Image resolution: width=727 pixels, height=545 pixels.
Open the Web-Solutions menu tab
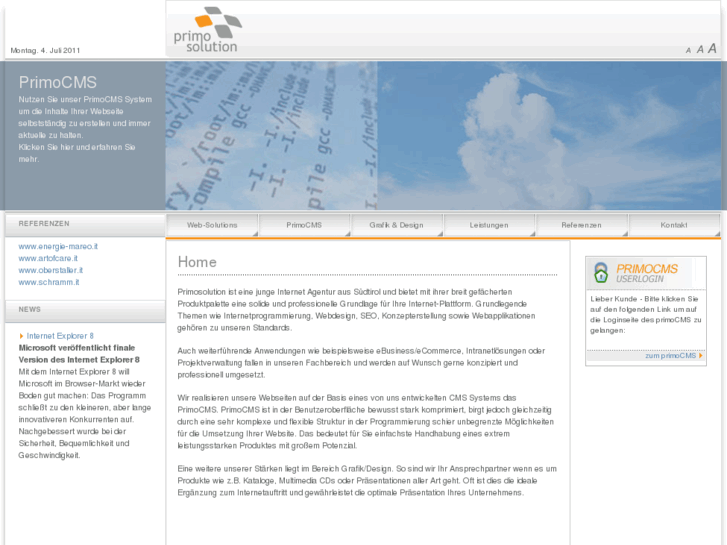pos(212,225)
